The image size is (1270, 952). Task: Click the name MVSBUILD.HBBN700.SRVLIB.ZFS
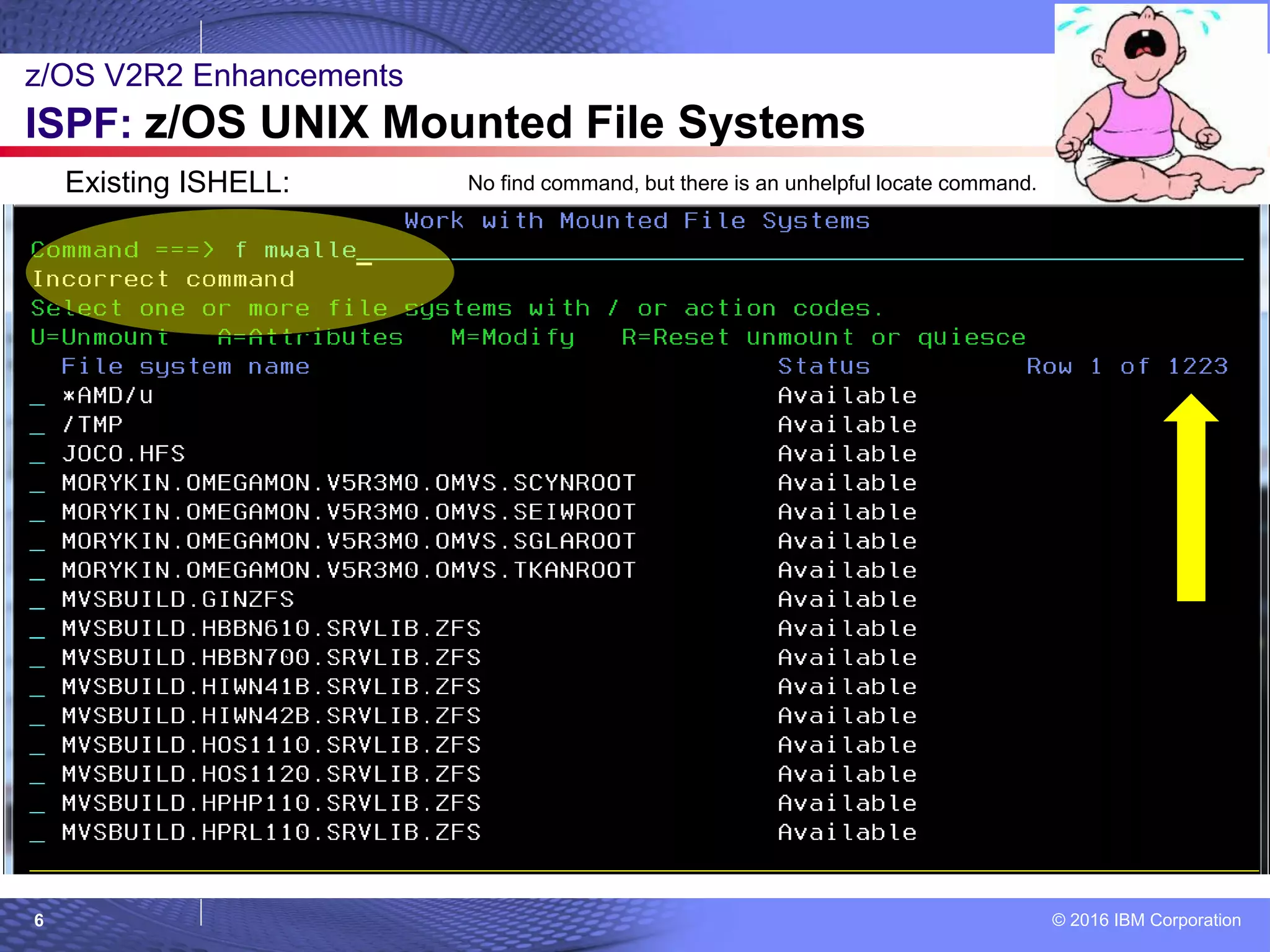[x=271, y=658]
